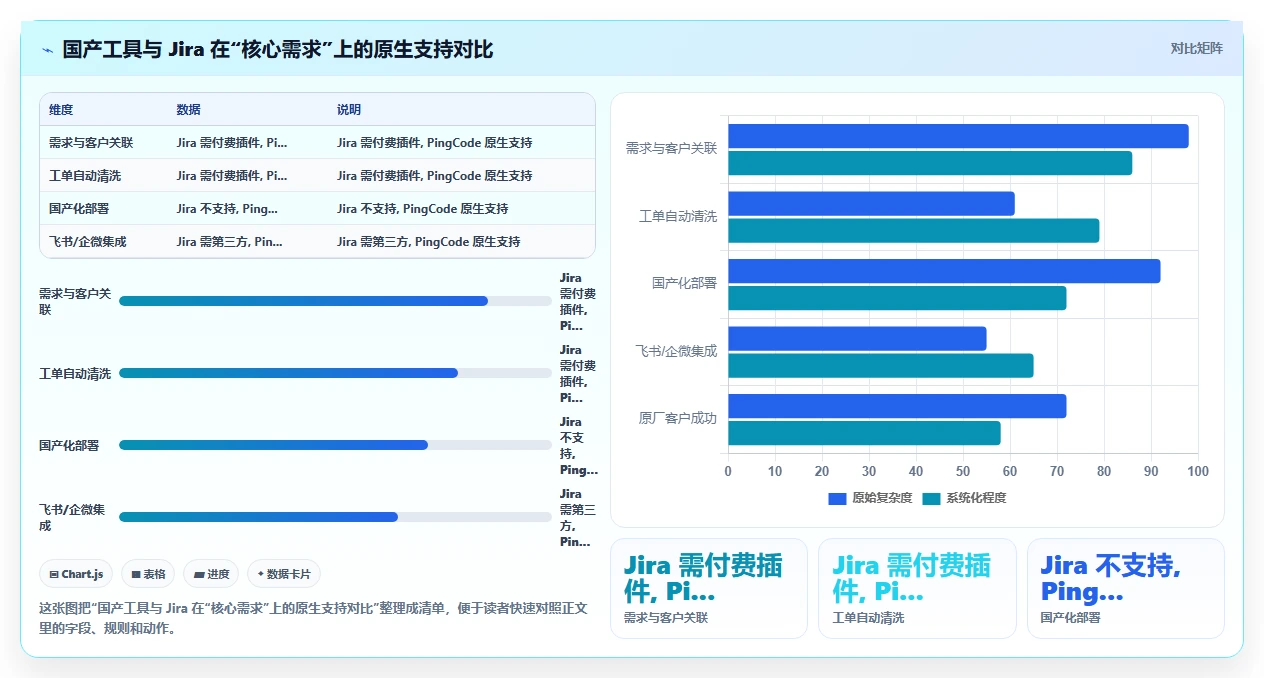1264x678 pixels.
Task: Select the 表格 tag chip
Action: pos(148,574)
